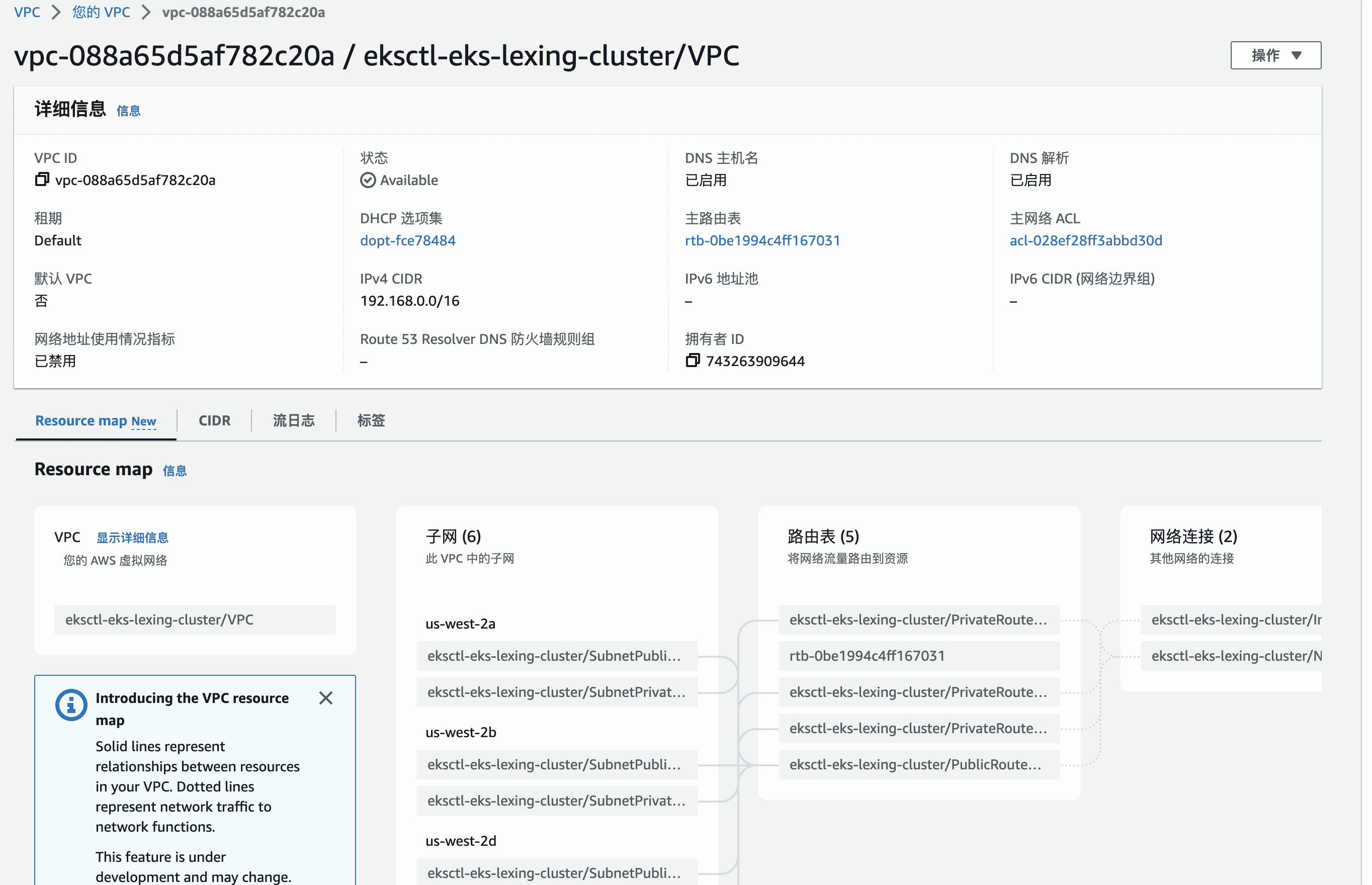Select the first SubnetPubli node under us-west-2a

click(556, 656)
